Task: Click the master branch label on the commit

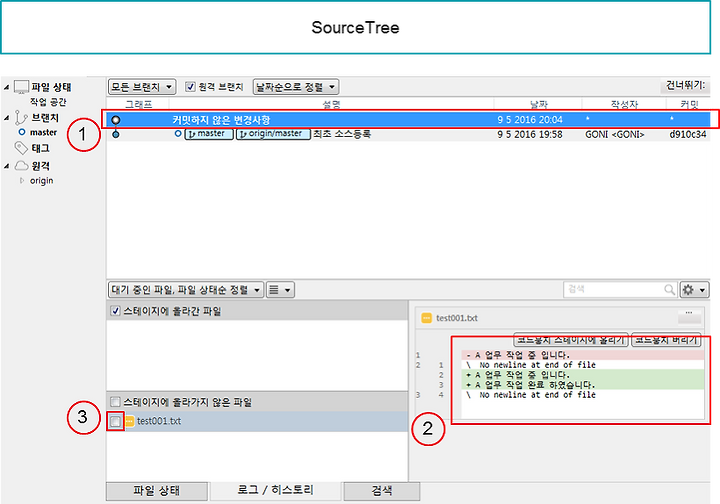Action: (209, 134)
